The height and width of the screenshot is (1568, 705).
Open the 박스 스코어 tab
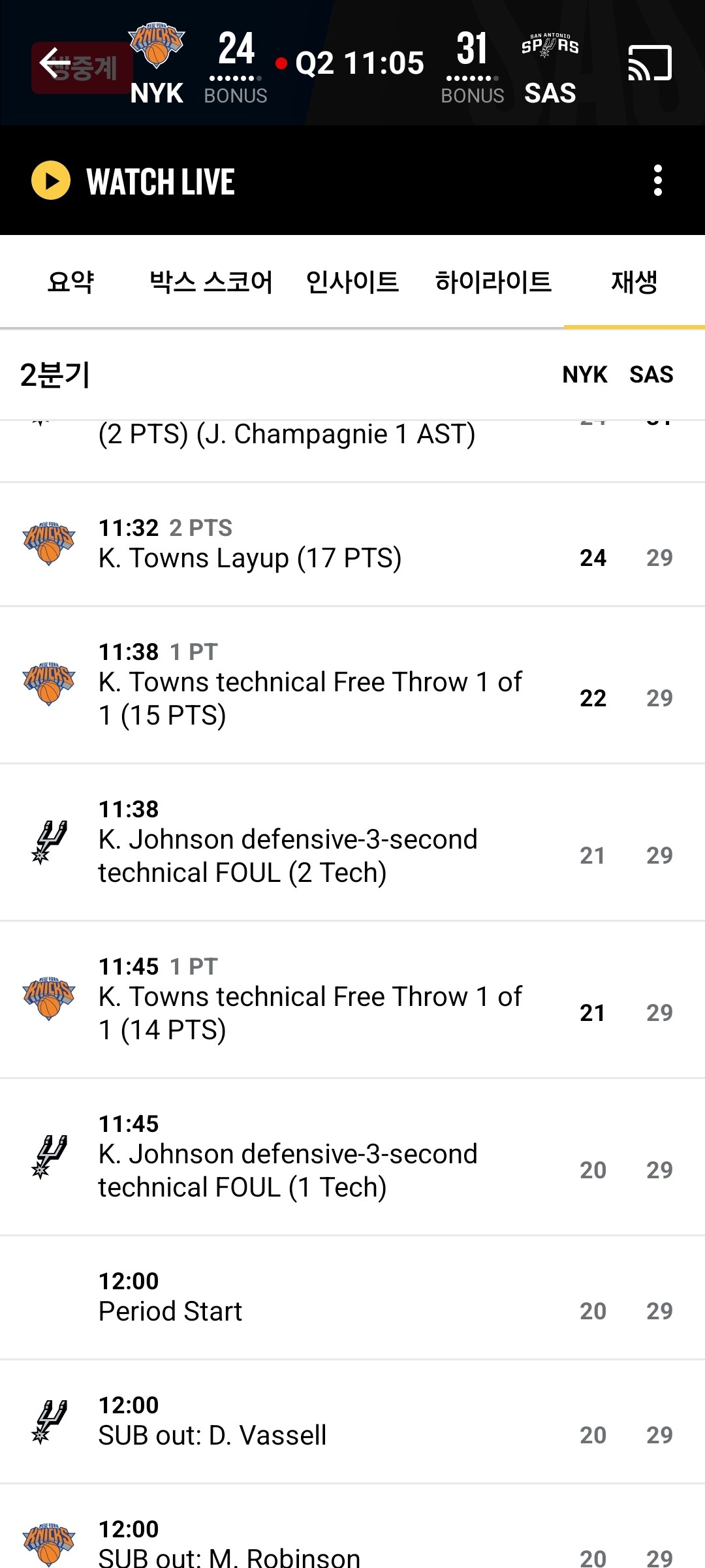(211, 282)
